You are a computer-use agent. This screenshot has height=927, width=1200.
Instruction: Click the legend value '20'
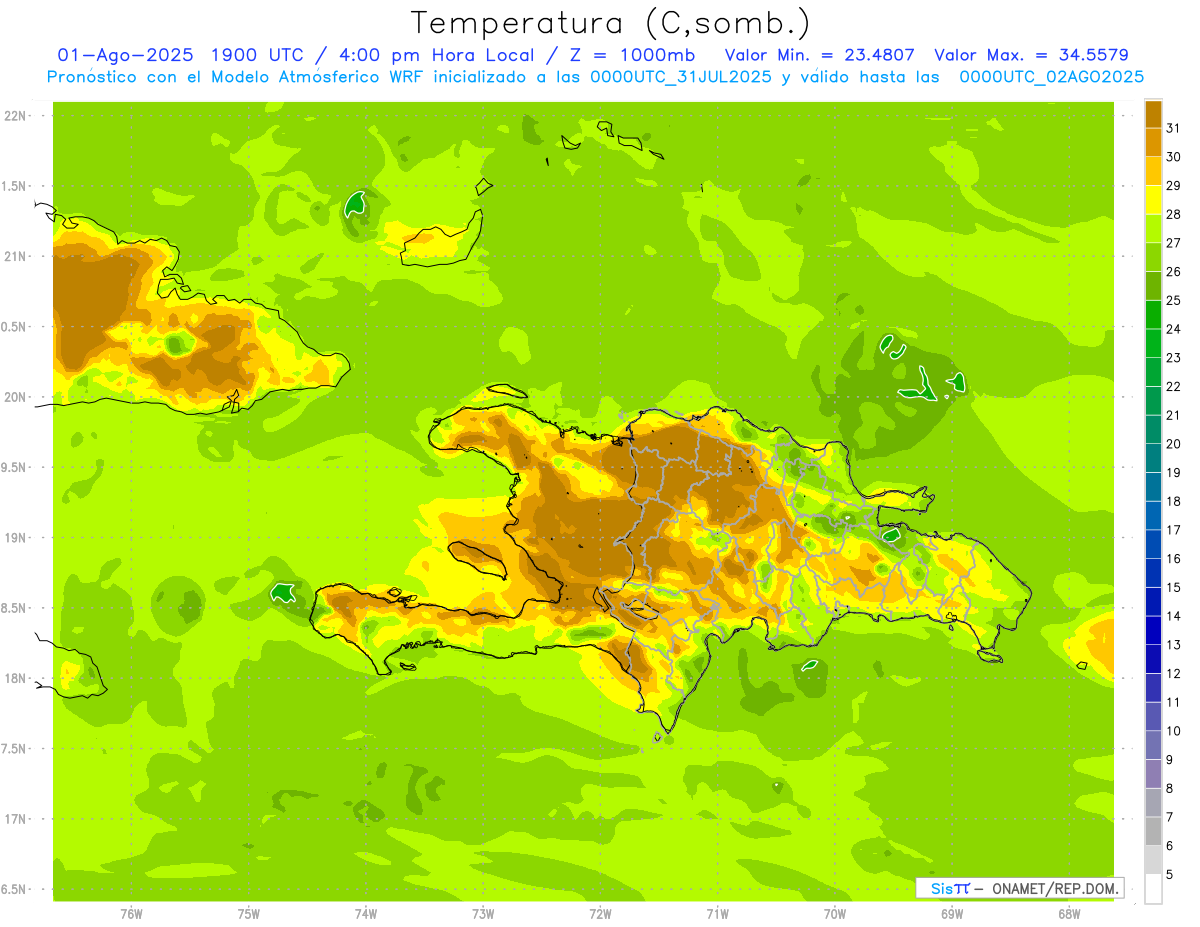point(1174,444)
